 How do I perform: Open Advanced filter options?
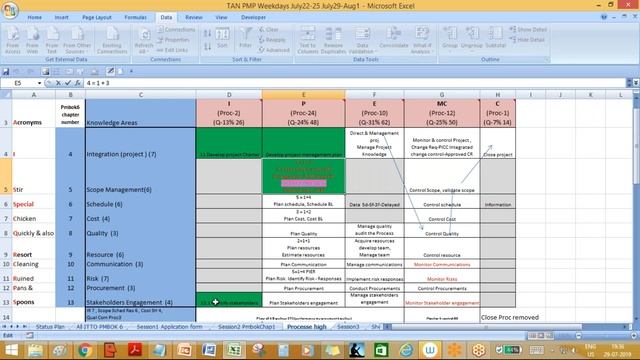274,50
